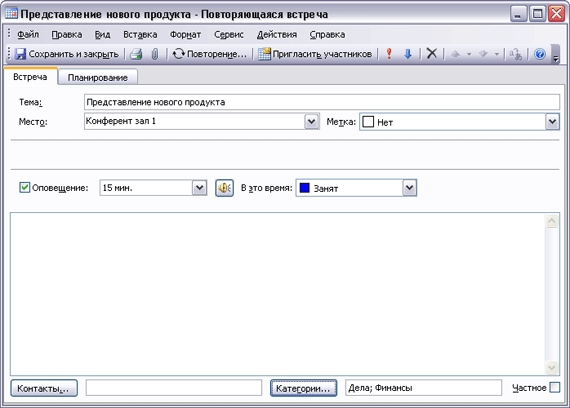Open the next item arrow dropdown
570x408 pixels.
[497, 54]
